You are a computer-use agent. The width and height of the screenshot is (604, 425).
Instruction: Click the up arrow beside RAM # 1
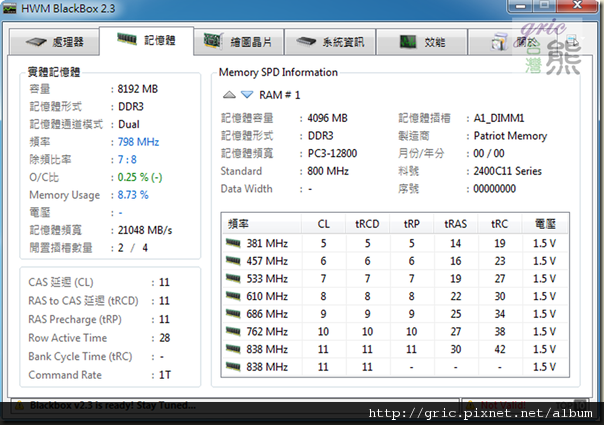229,94
